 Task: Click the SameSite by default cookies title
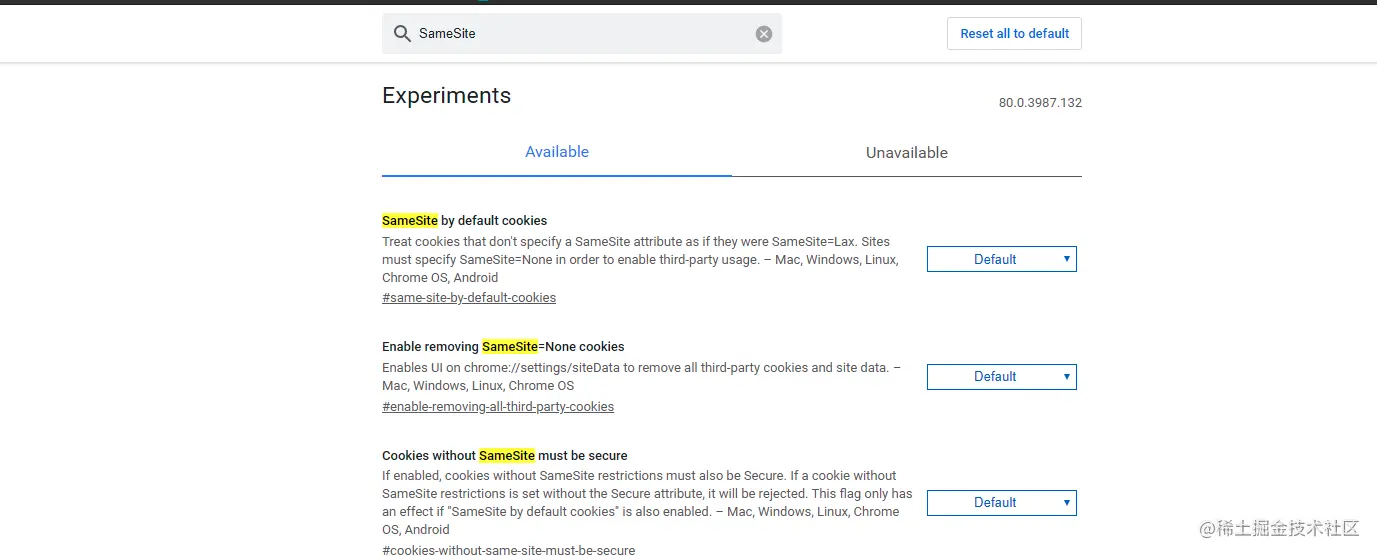[465, 220]
